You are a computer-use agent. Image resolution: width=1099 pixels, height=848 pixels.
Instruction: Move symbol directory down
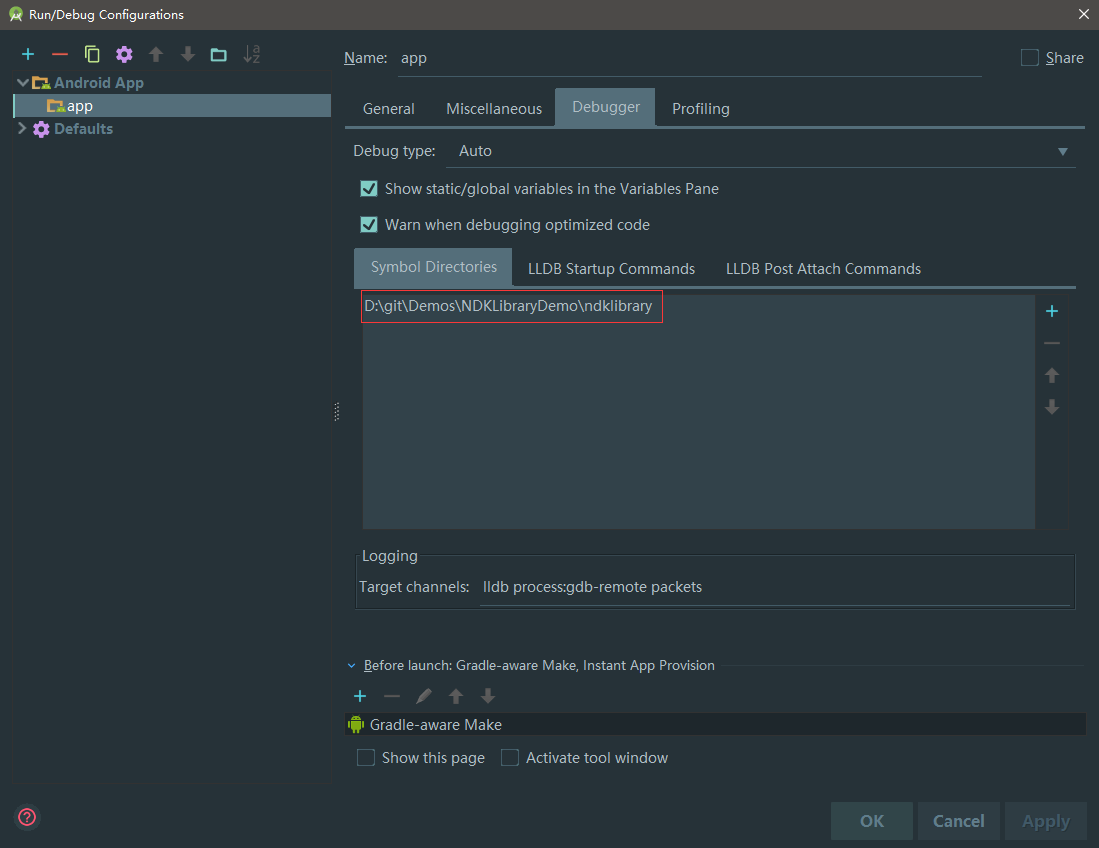pos(1051,406)
